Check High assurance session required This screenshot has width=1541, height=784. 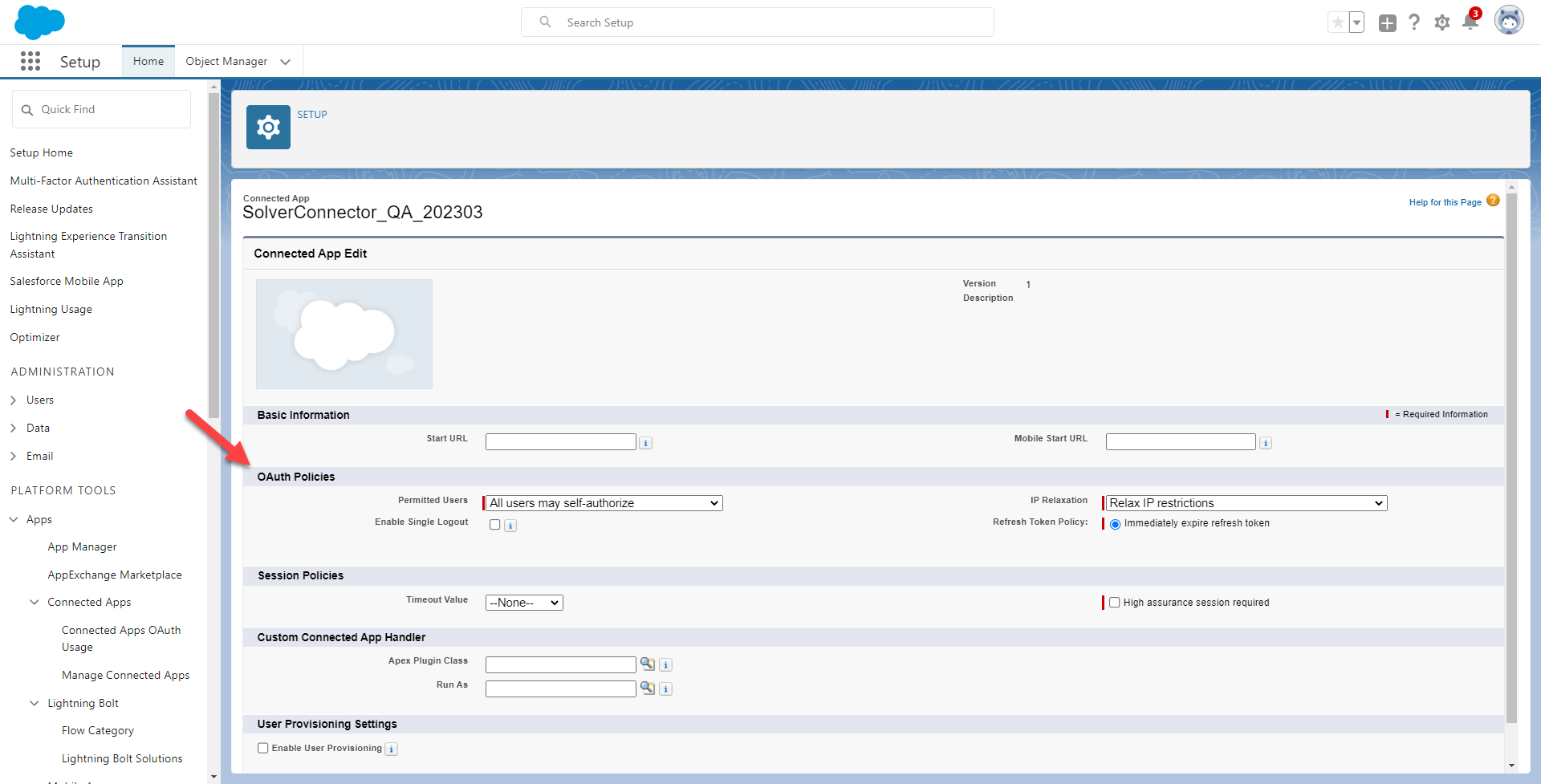pos(1114,603)
